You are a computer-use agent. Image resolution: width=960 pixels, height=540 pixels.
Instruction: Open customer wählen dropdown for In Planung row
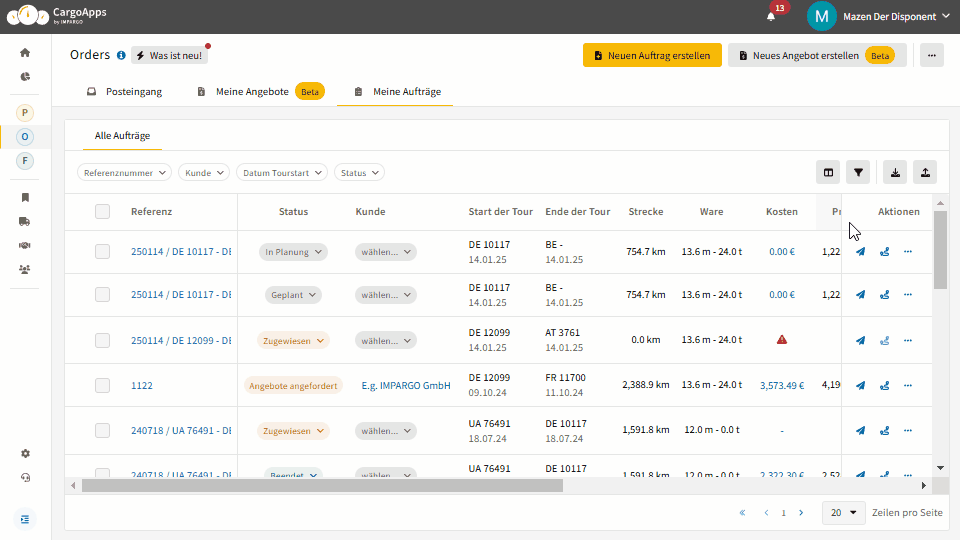pyautogui.click(x=386, y=252)
